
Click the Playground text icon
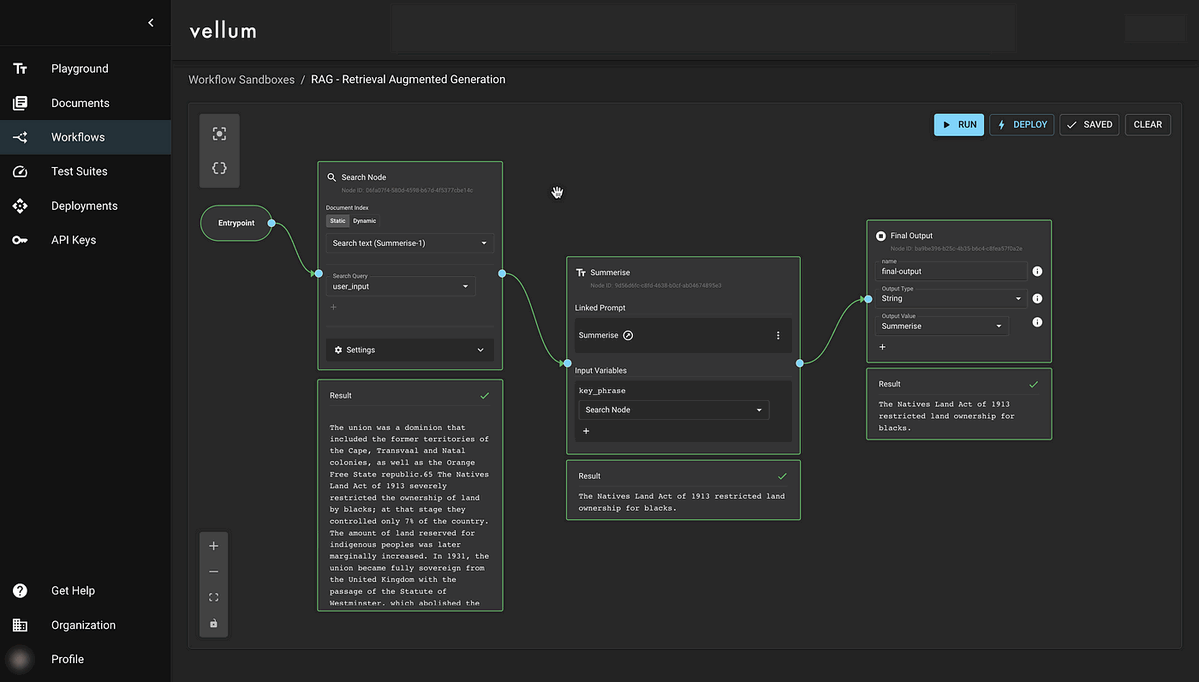click(x=20, y=69)
